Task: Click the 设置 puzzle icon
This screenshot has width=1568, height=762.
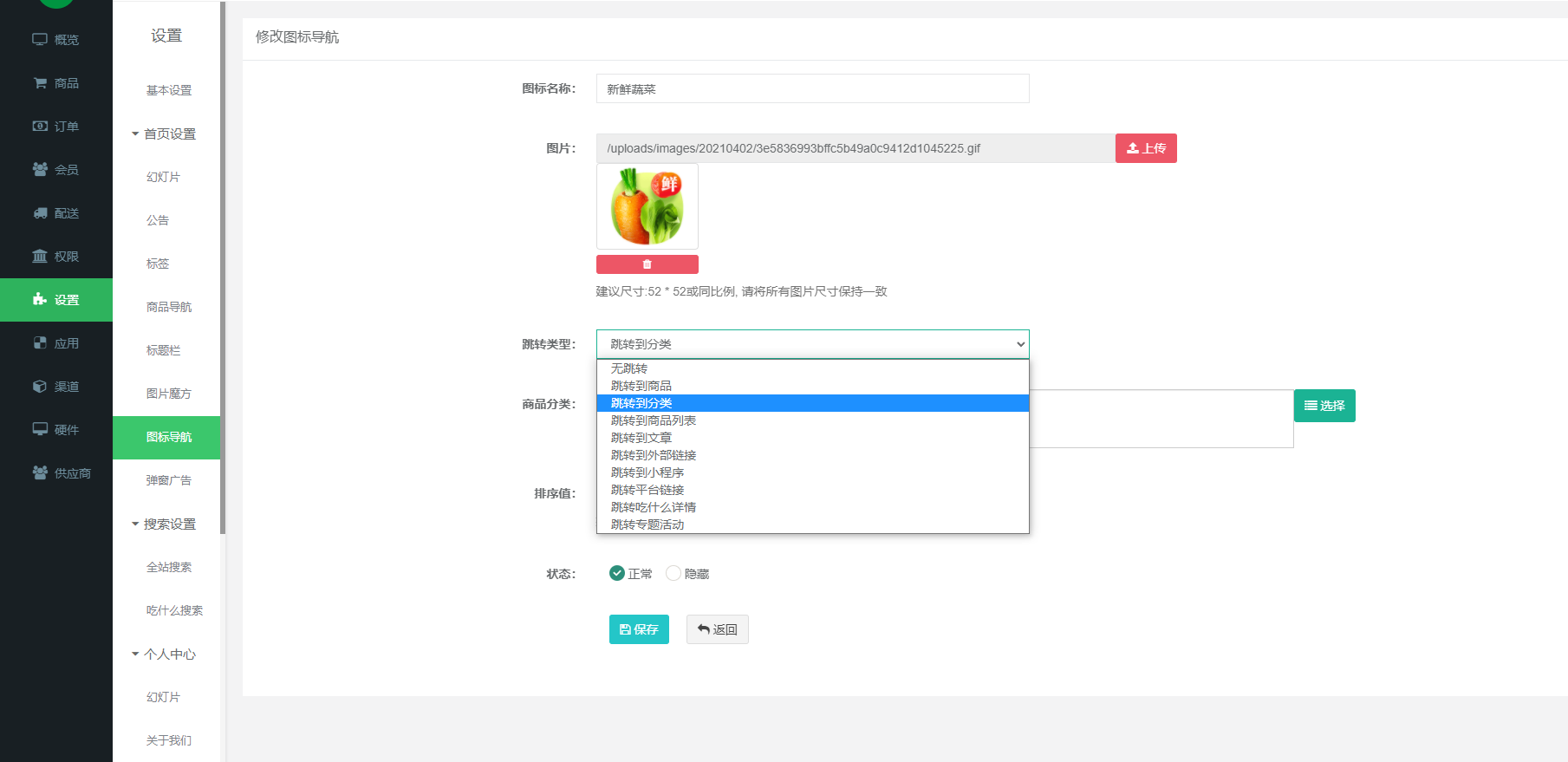Action: 40,299
